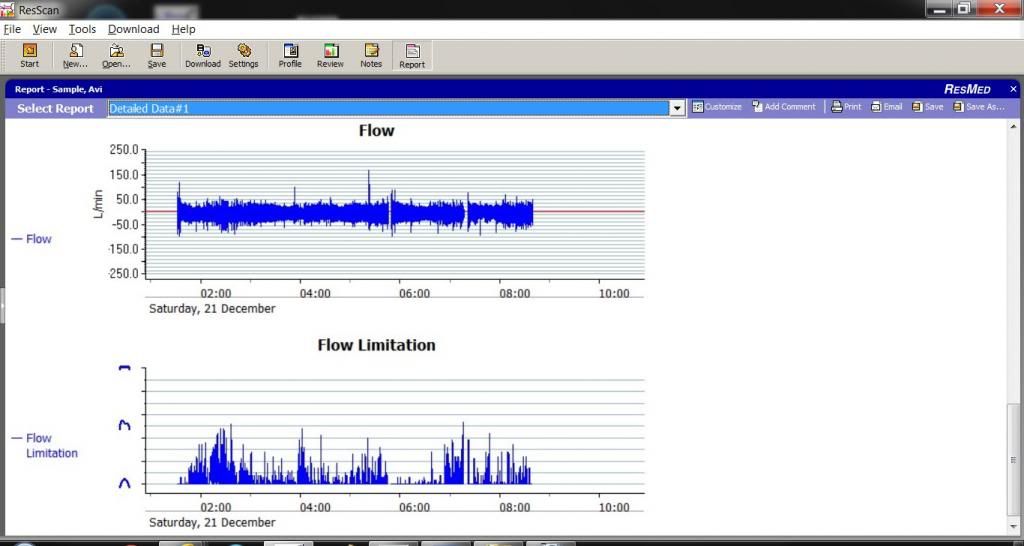Open the Tools menu
Screen dimensions: 1024x546
(x=82, y=29)
